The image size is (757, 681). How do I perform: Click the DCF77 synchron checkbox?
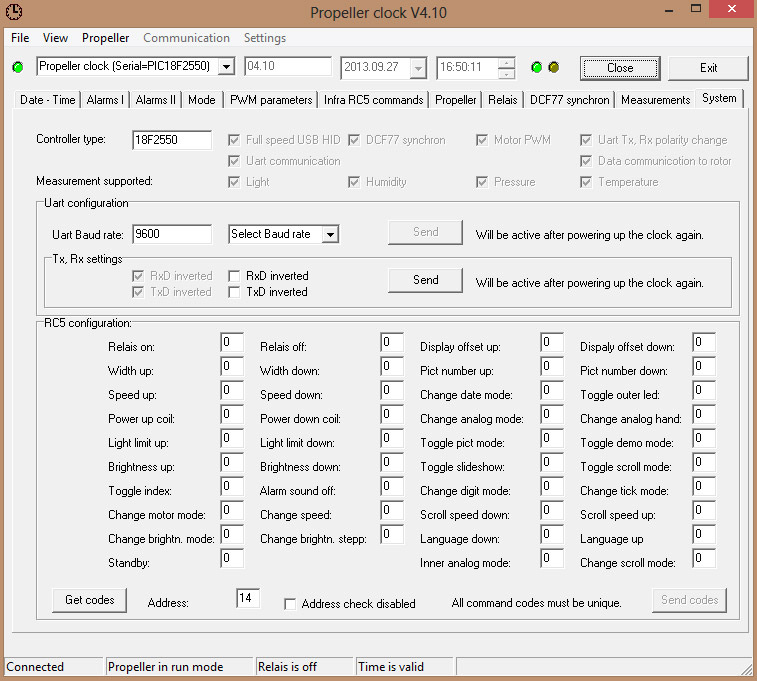[354, 140]
